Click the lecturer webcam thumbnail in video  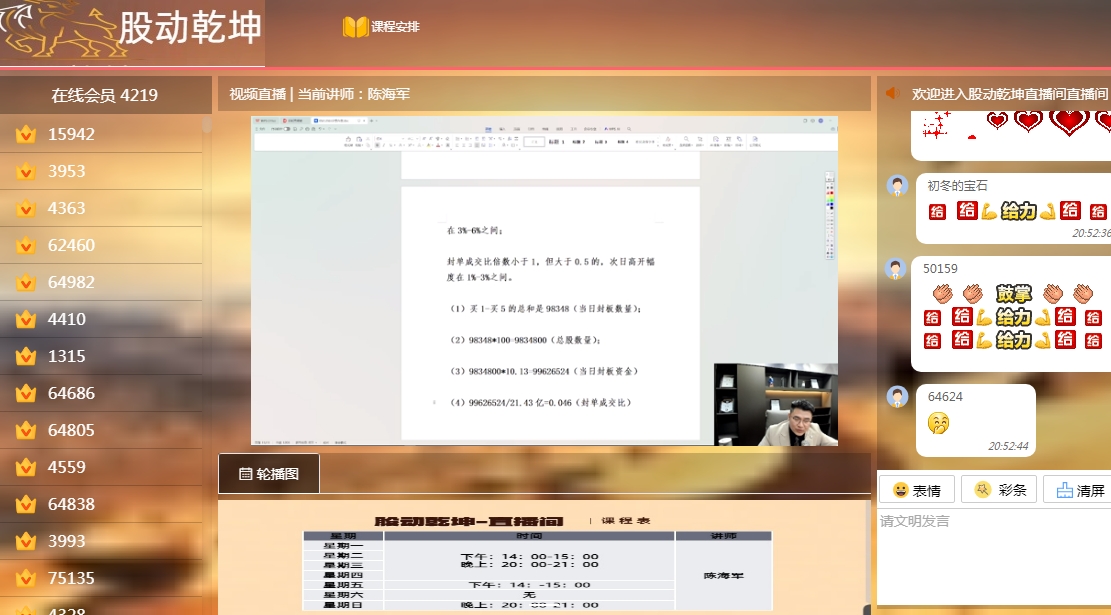tap(776, 405)
